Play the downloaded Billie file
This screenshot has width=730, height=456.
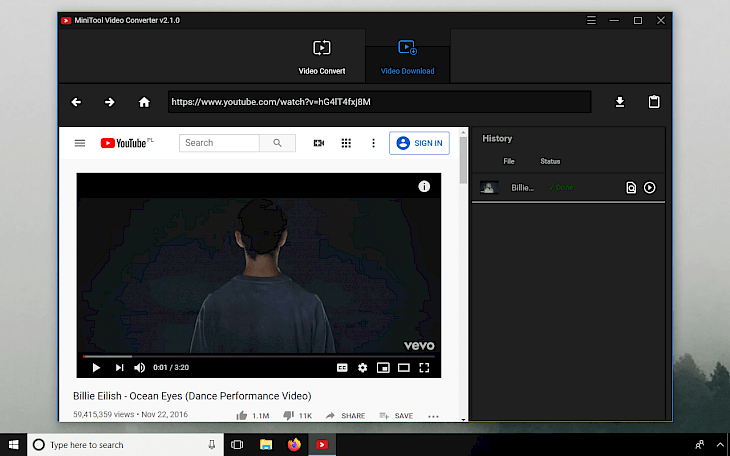tap(649, 187)
